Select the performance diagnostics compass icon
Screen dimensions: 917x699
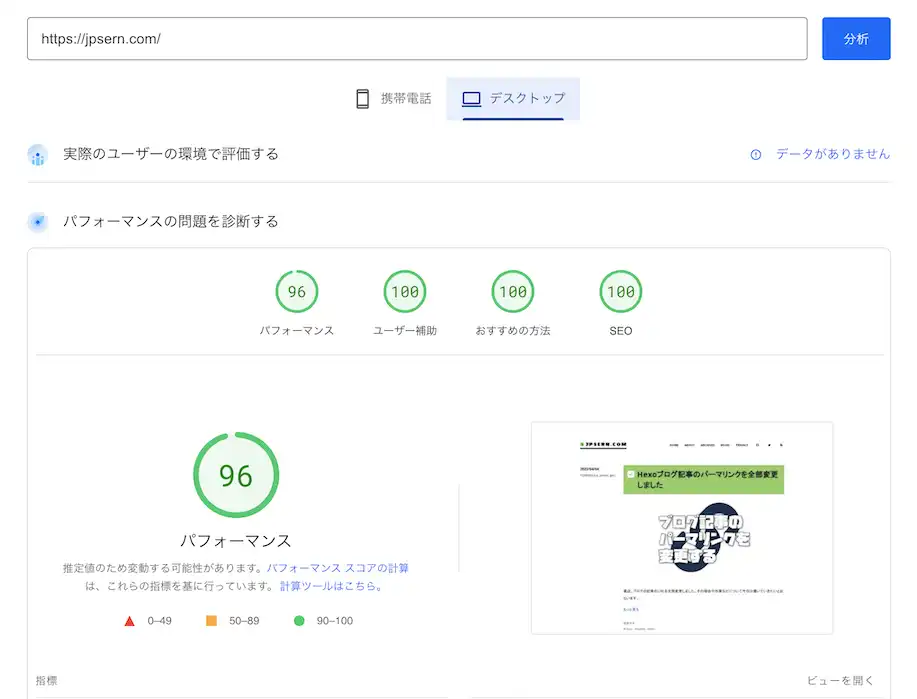(37, 222)
